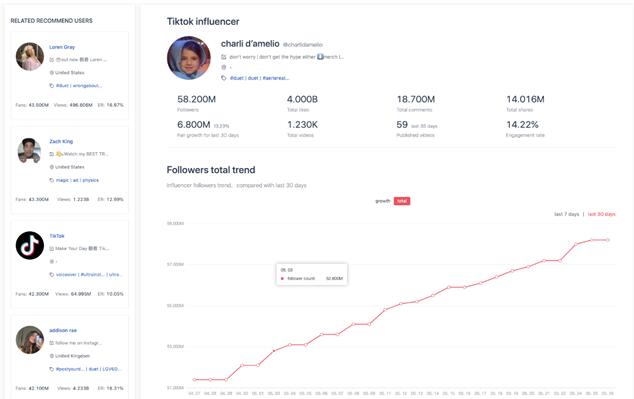Select the red total toggle button
Screen dimensions: 634x399
tap(402, 201)
